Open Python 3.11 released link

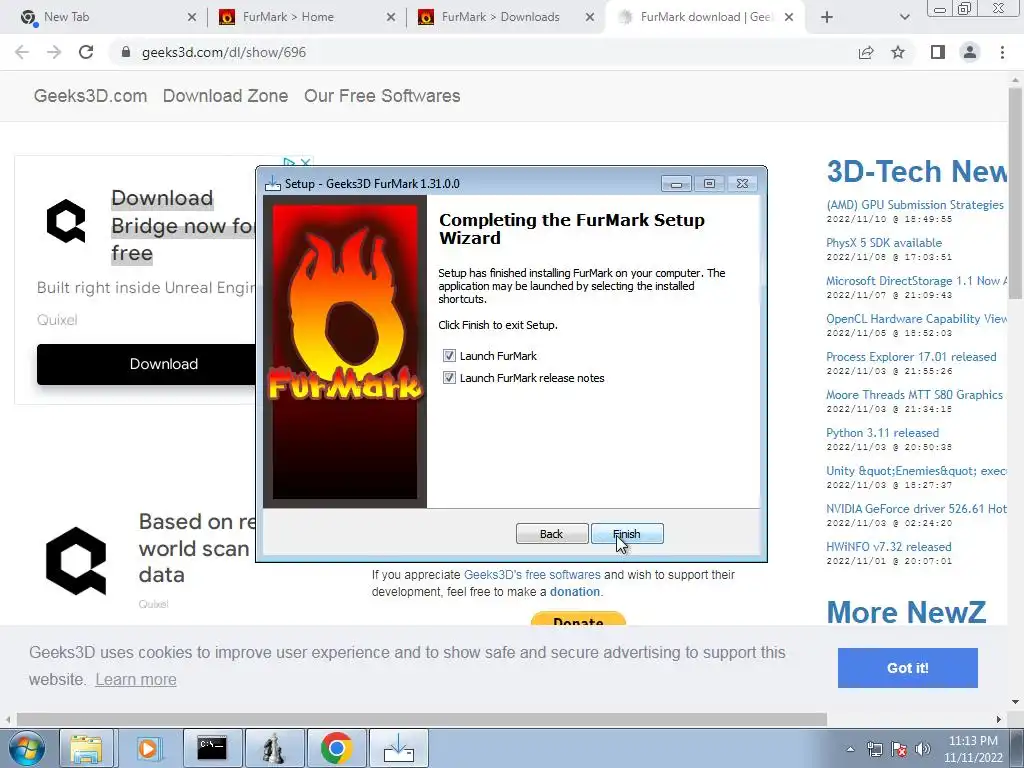[882, 433]
